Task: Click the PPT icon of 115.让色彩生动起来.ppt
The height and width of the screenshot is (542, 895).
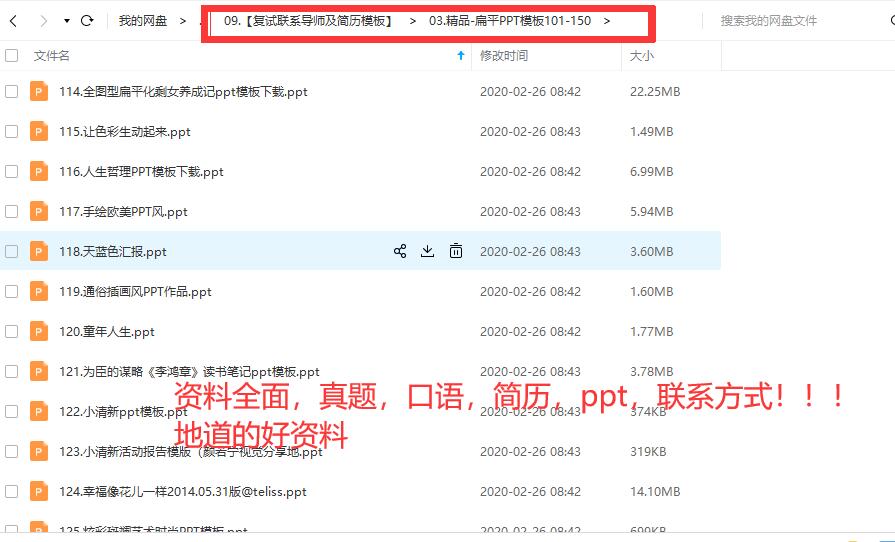Action: click(x=39, y=131)
